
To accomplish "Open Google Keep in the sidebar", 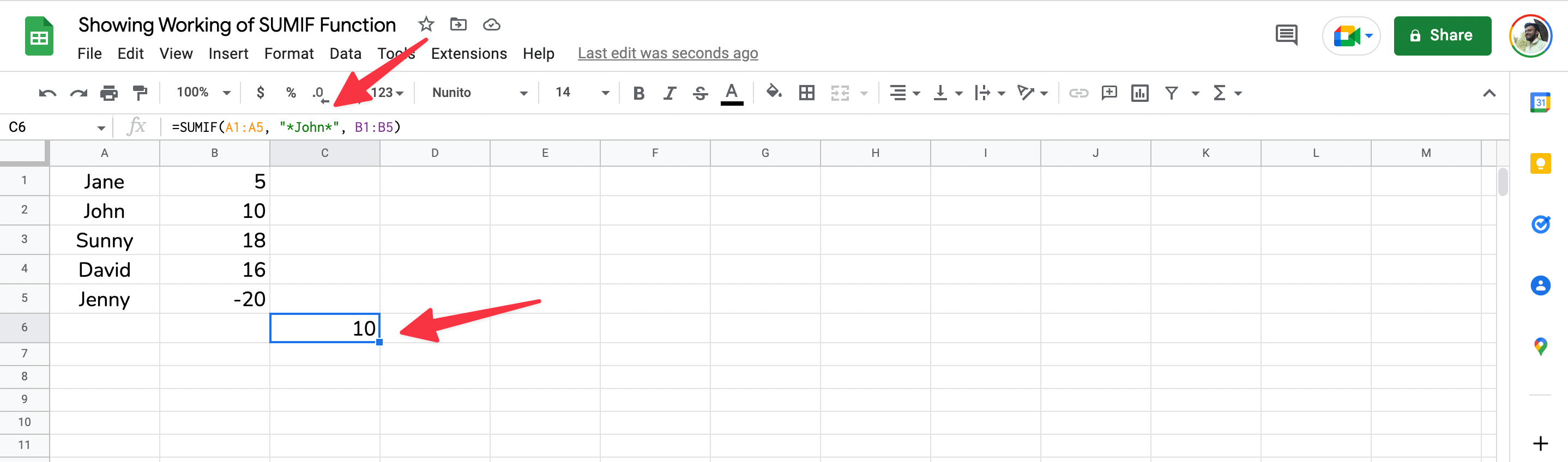I will point(1540,163).
